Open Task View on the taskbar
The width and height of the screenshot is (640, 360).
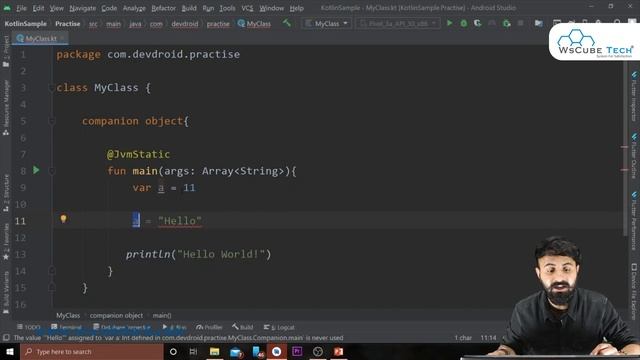(x=193, y=351)
